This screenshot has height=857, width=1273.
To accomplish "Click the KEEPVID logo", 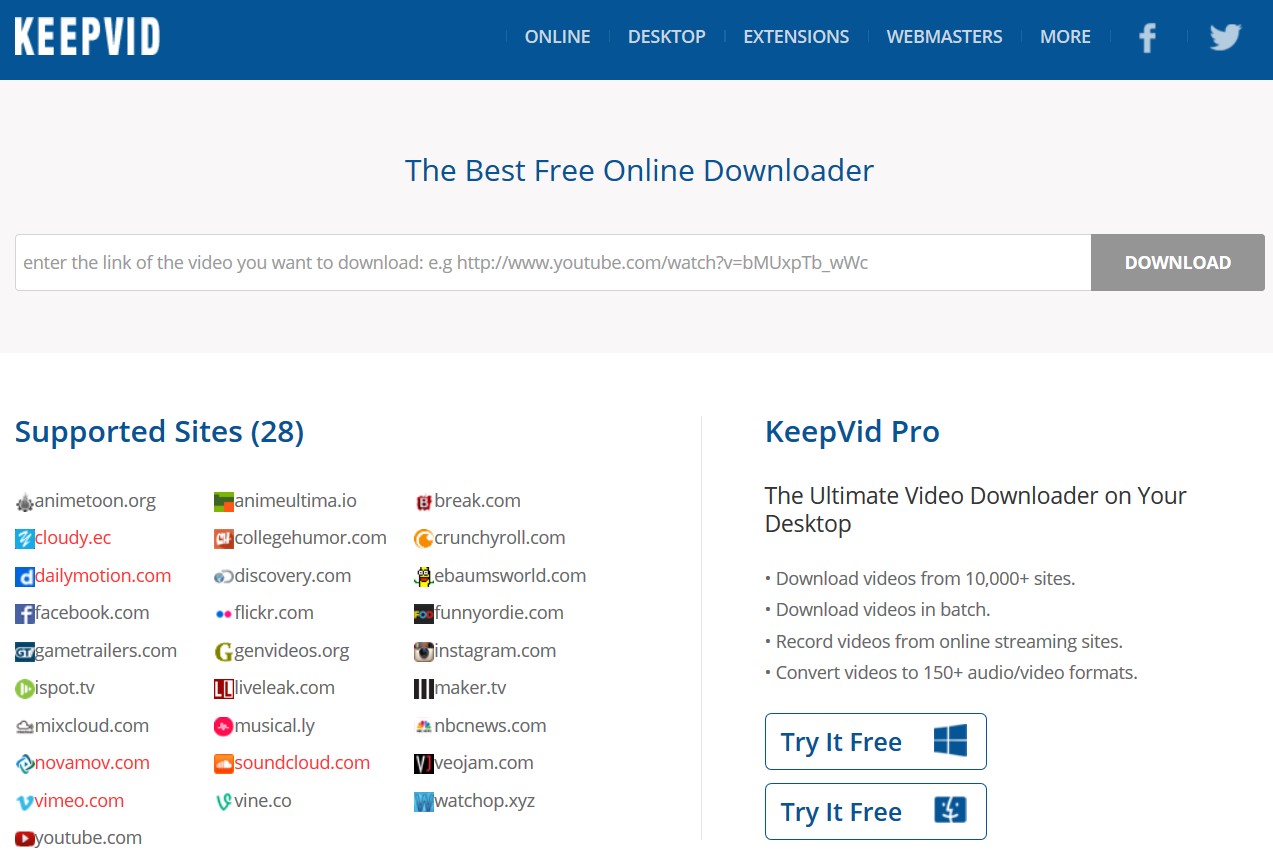I will pos(87,37).
